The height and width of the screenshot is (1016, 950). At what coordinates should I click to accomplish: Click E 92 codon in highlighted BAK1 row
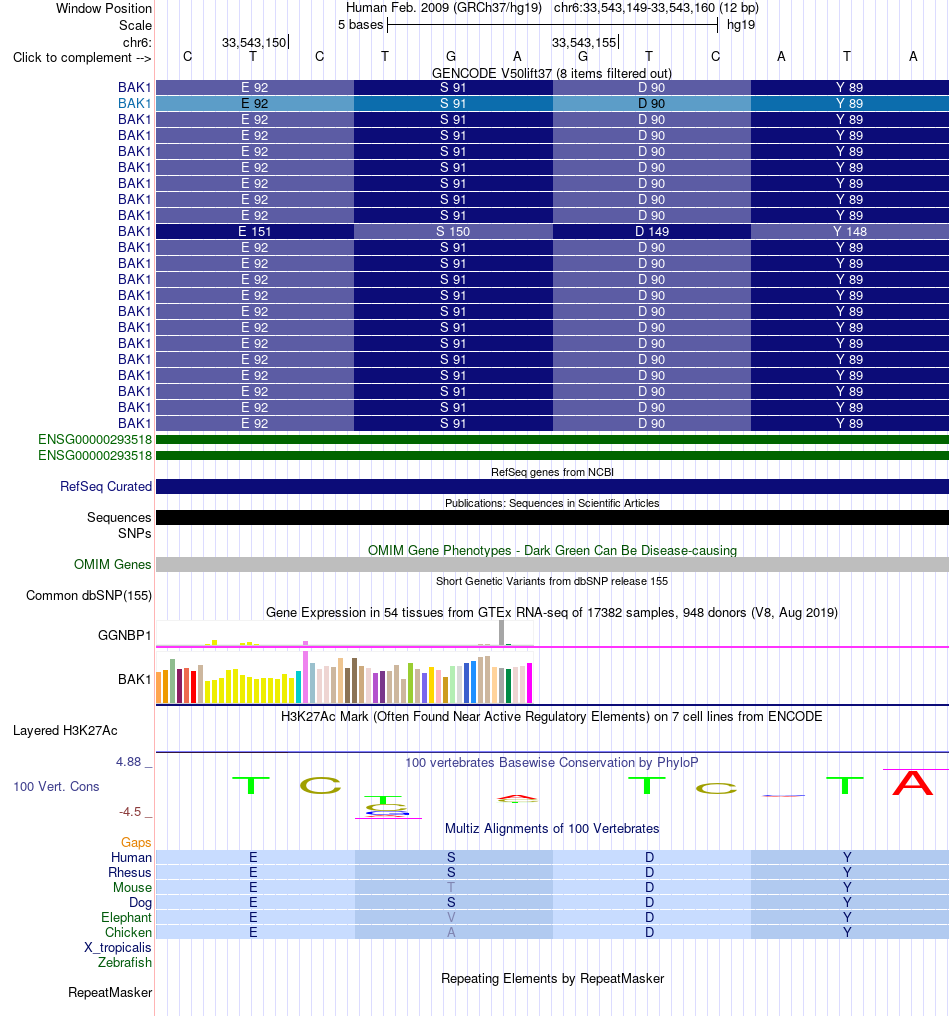pos(255,104)
